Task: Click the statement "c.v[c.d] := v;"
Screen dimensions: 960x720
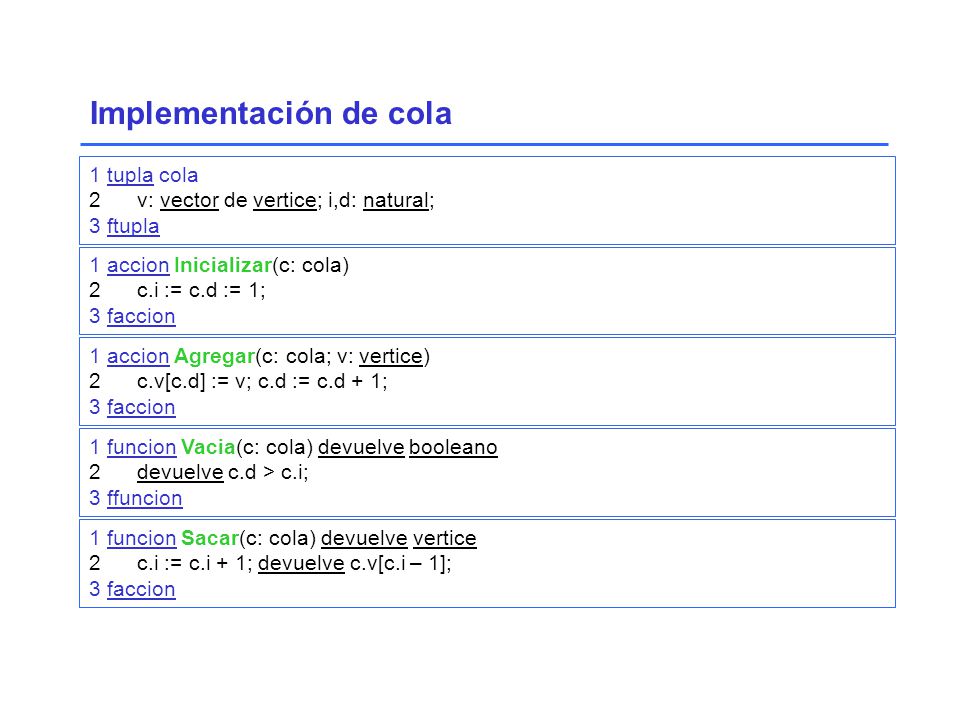Action: point(194,381)
